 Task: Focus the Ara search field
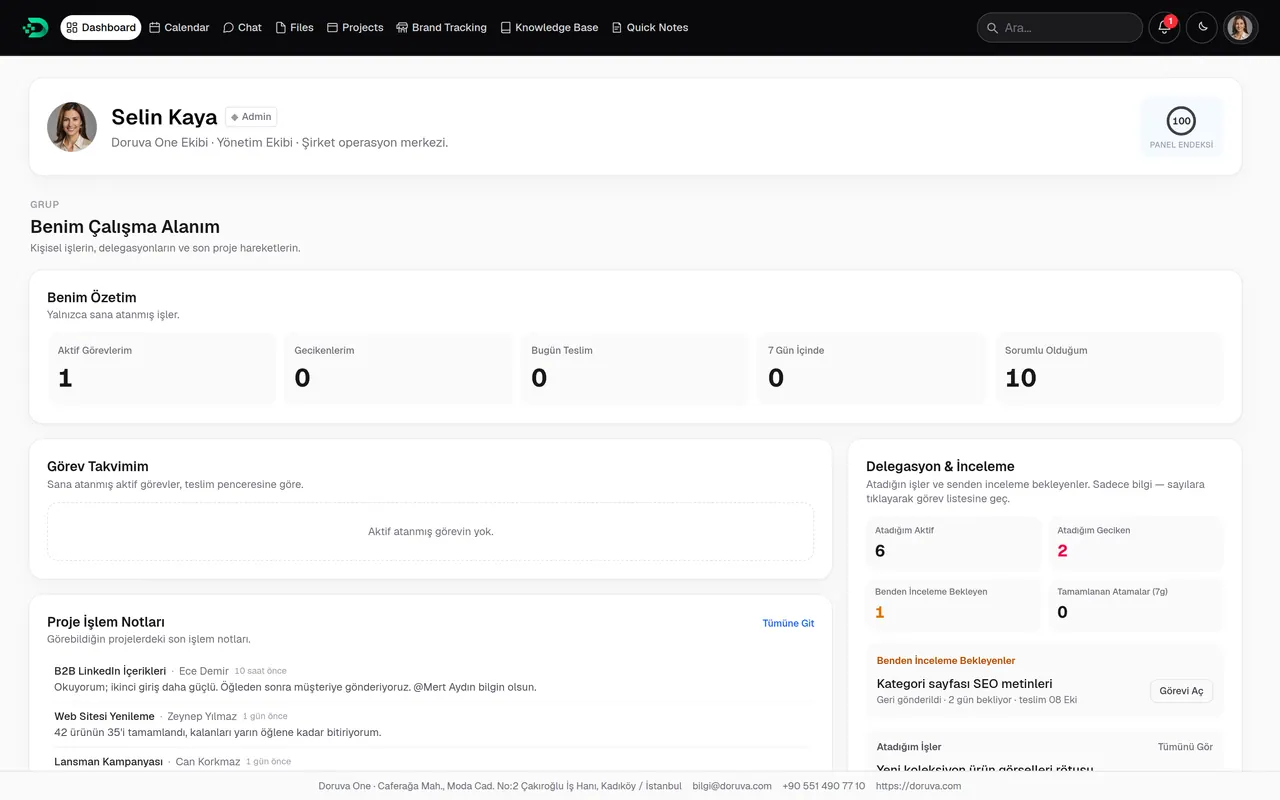coord(1059,28)
